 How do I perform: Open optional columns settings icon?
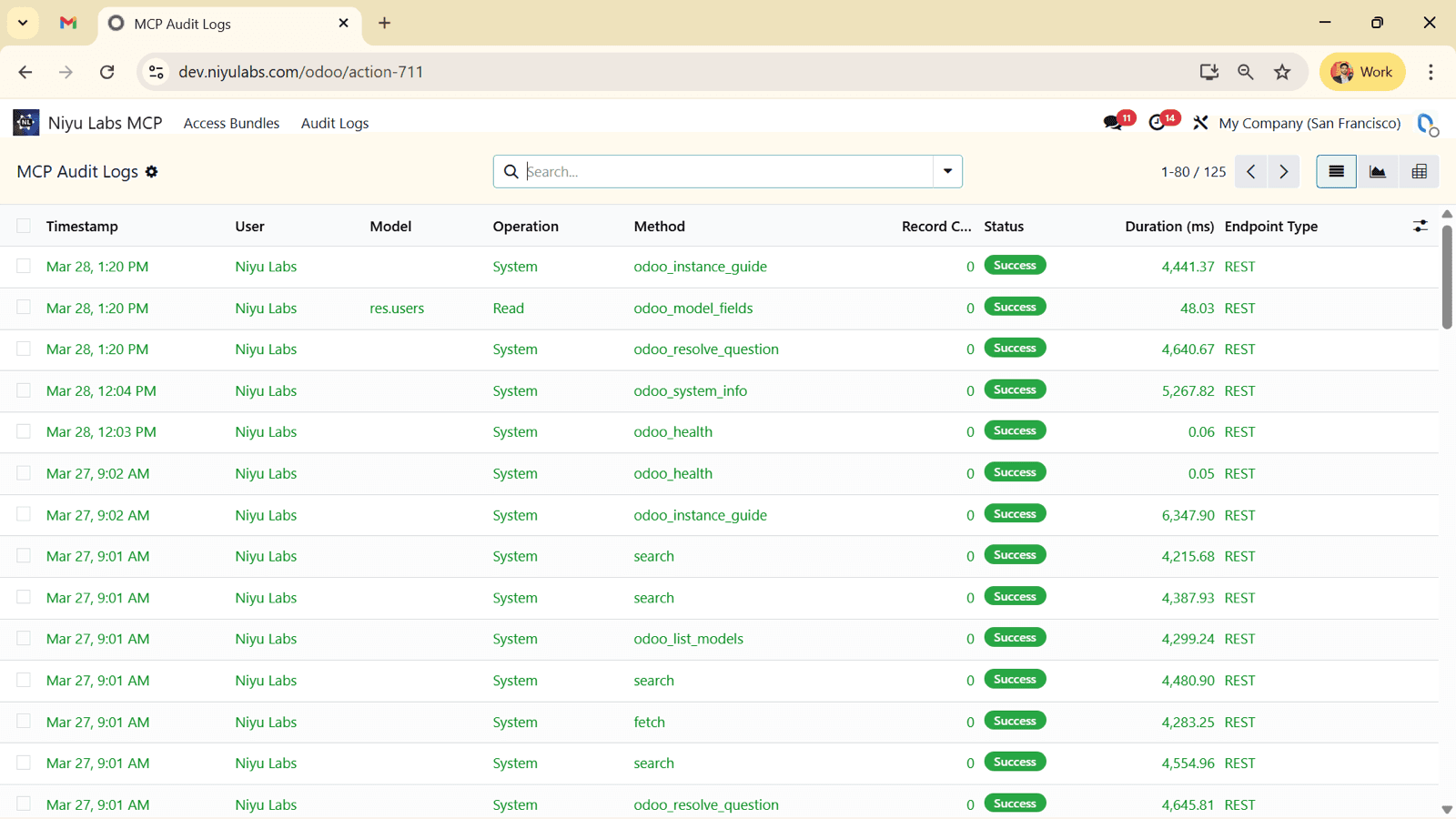coord(1420,226)
